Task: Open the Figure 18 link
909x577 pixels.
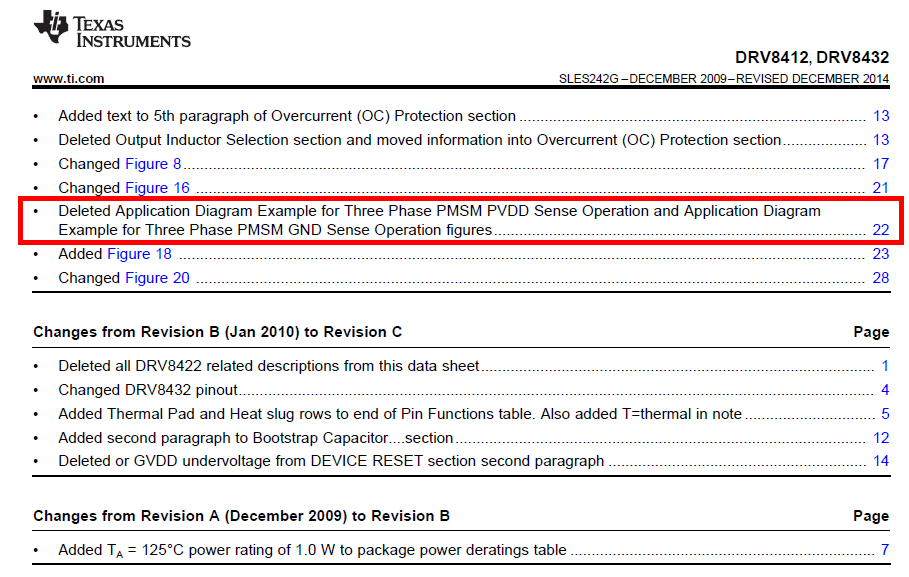Action: (x=140, y=254)
